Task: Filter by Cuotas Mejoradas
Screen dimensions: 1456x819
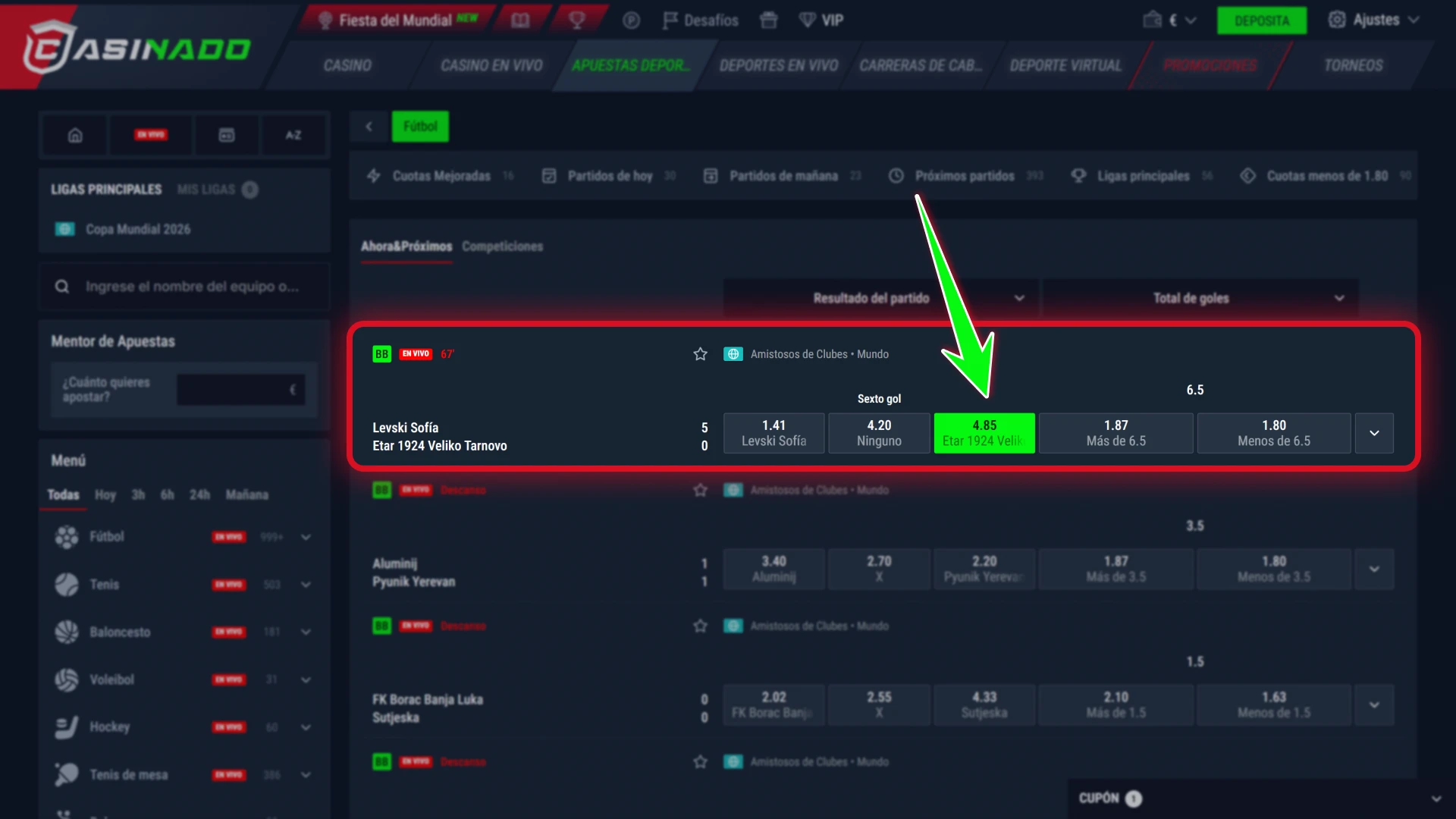Action: 441,176
